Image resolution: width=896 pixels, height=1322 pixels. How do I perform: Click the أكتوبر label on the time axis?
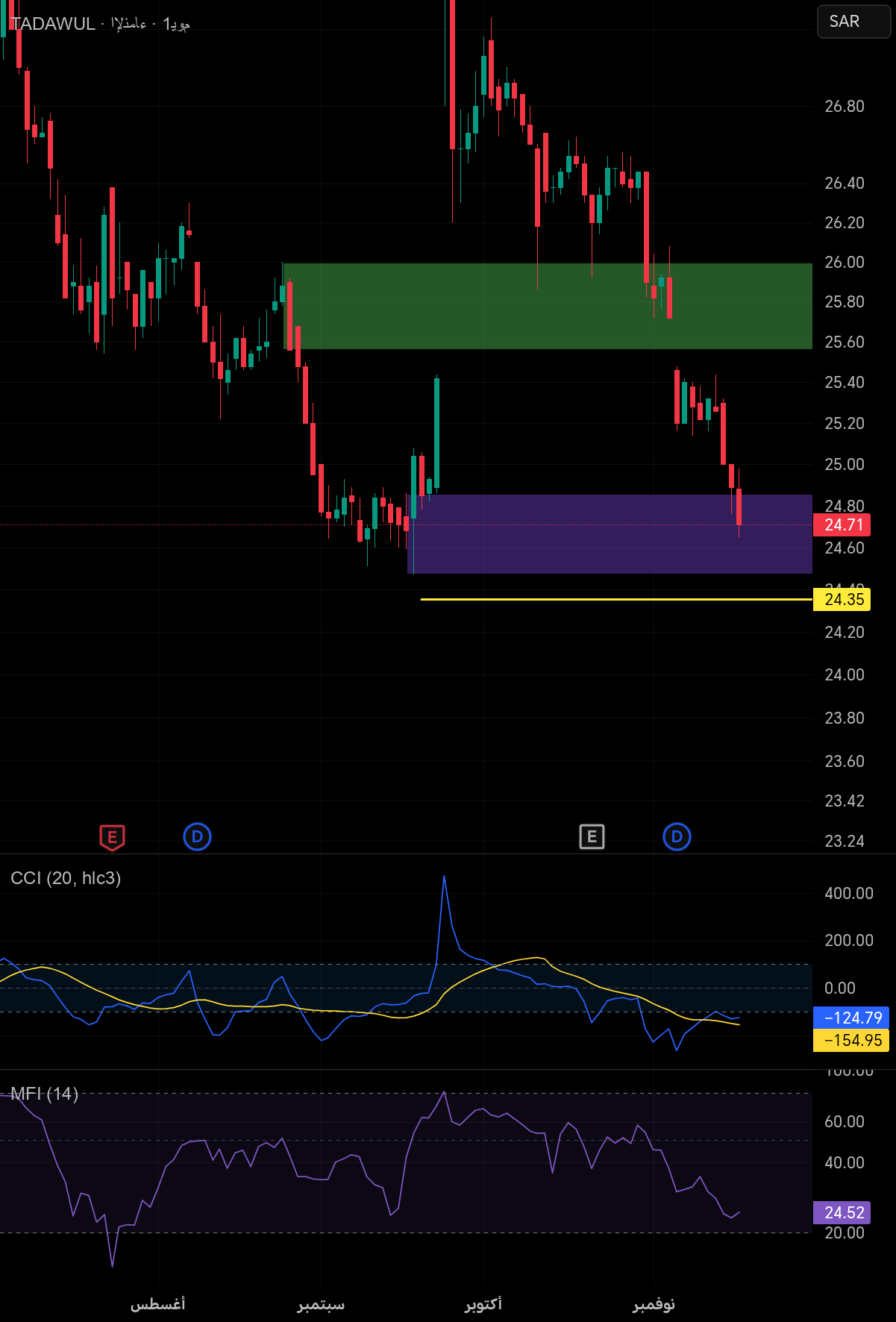tap(483, 1304)
